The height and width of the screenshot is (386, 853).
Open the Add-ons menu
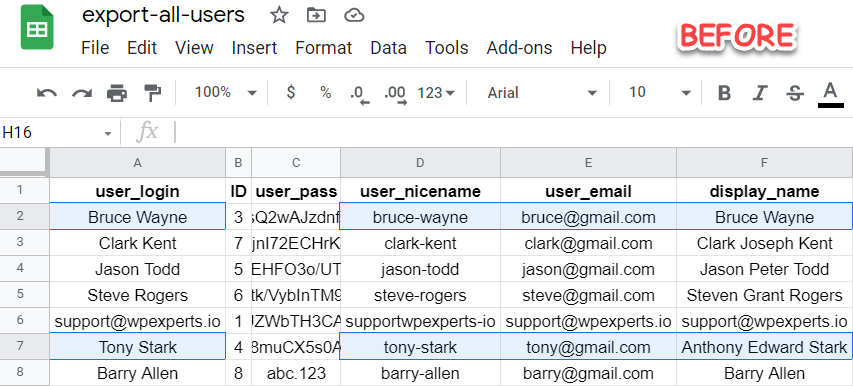[520, 48]
